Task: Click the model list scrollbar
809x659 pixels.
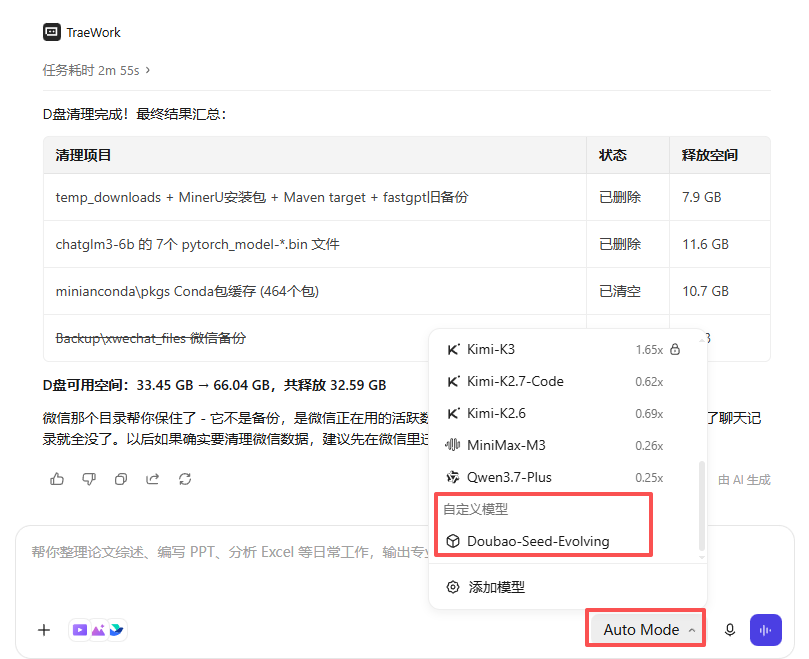Action: tap(701, 506)
